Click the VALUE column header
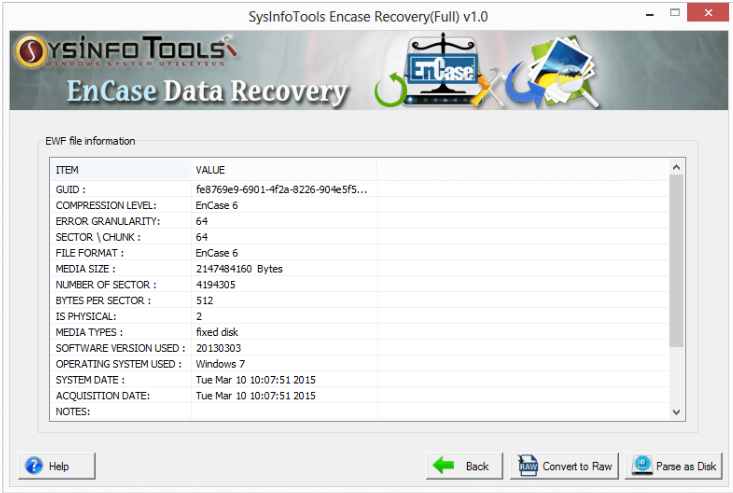 coord(283,170)
